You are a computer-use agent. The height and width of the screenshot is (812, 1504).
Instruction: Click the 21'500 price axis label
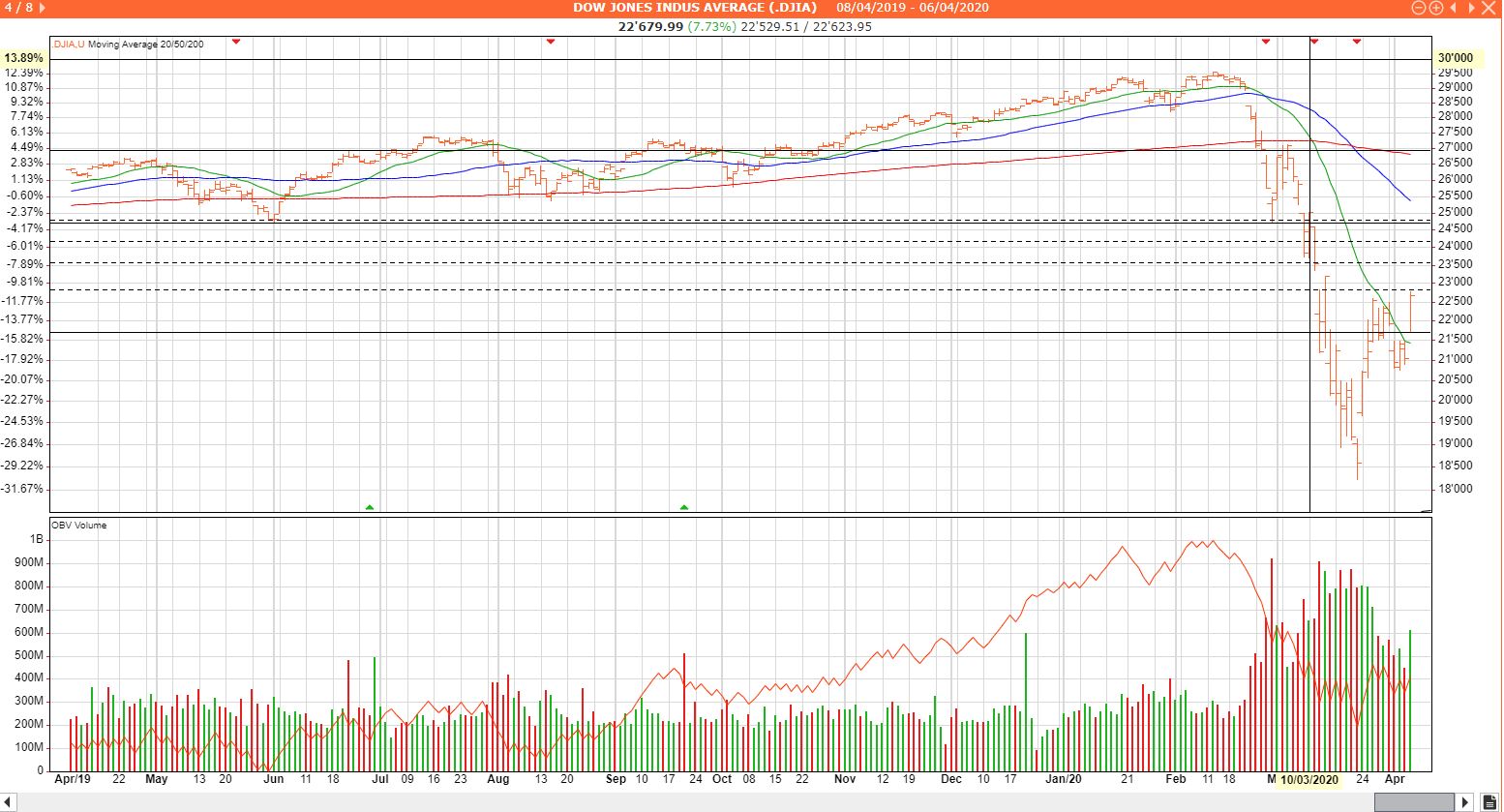(1456, 339)
